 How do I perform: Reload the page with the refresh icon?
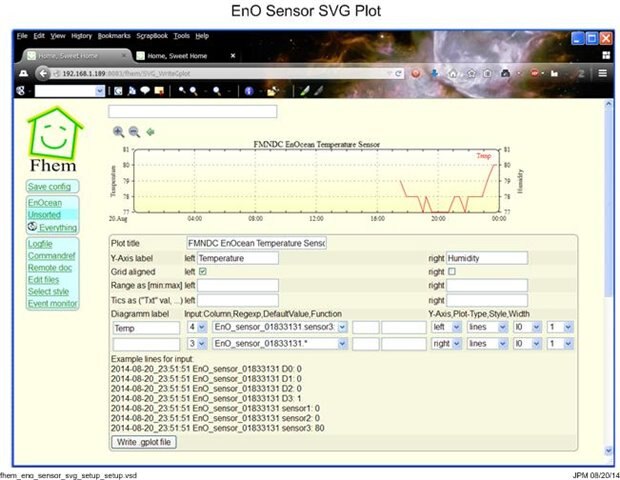point(398,74)
